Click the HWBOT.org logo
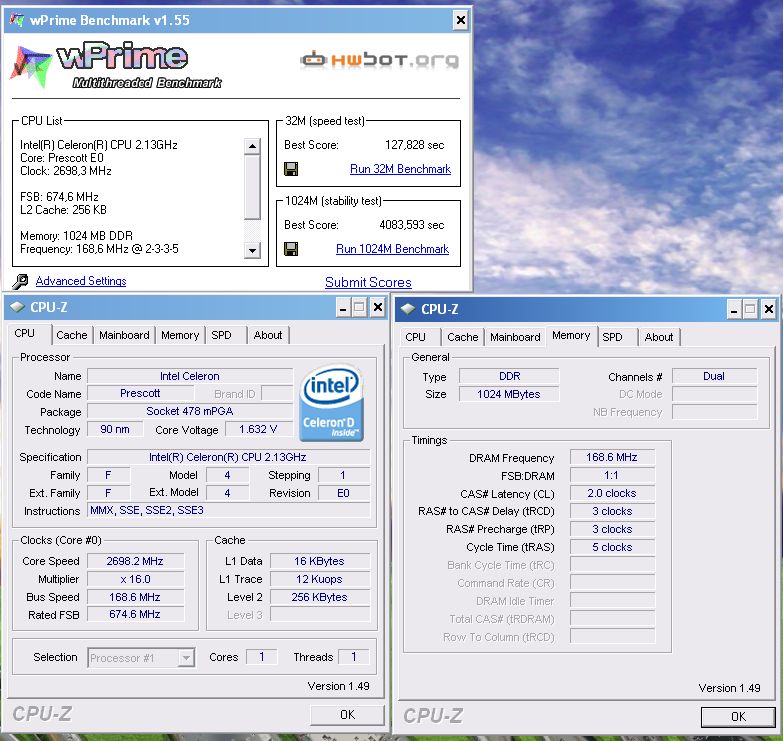Screen dimensions: 783x741 tap(380, 60)
